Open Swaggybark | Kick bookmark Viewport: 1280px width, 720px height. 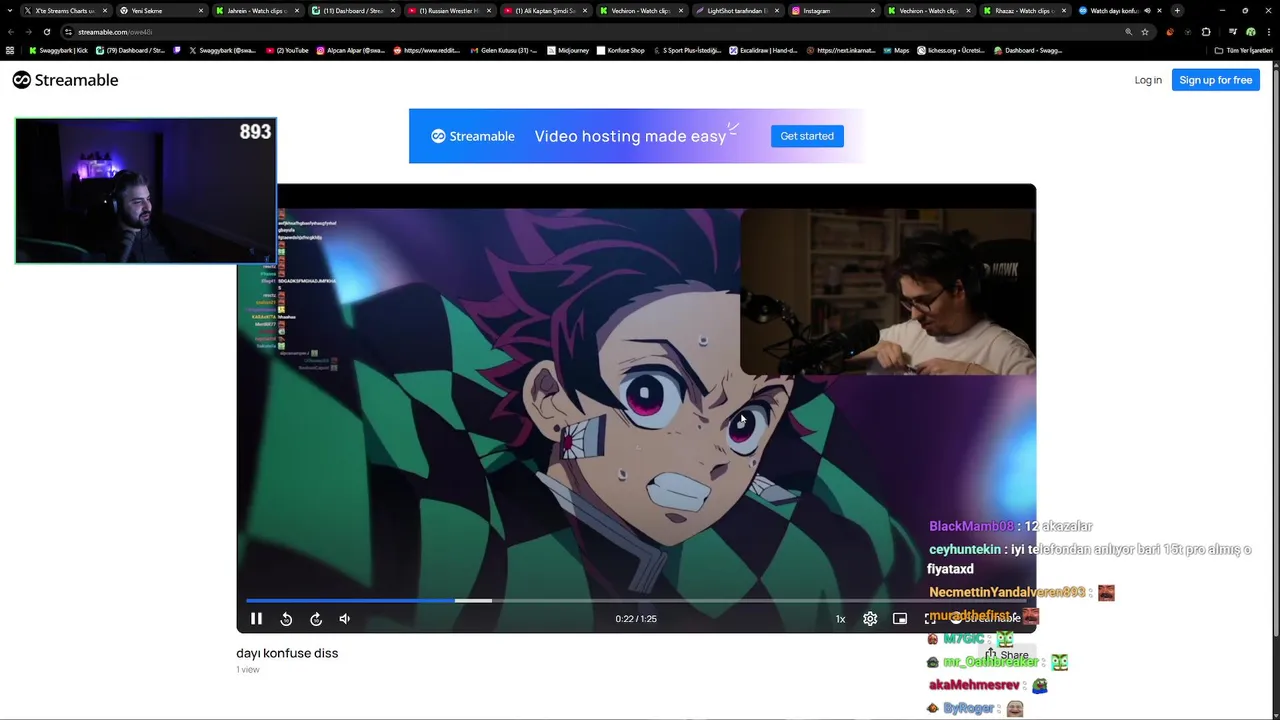click(x=58, y=50)
